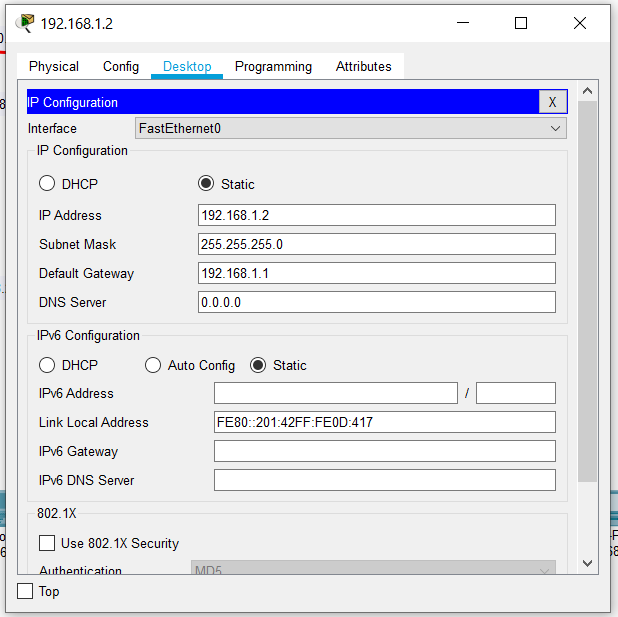Enable Use 802.1X Security checkbox
This screenshot has width=618, height=617.
pyautogui.click(x=47, y=543)
